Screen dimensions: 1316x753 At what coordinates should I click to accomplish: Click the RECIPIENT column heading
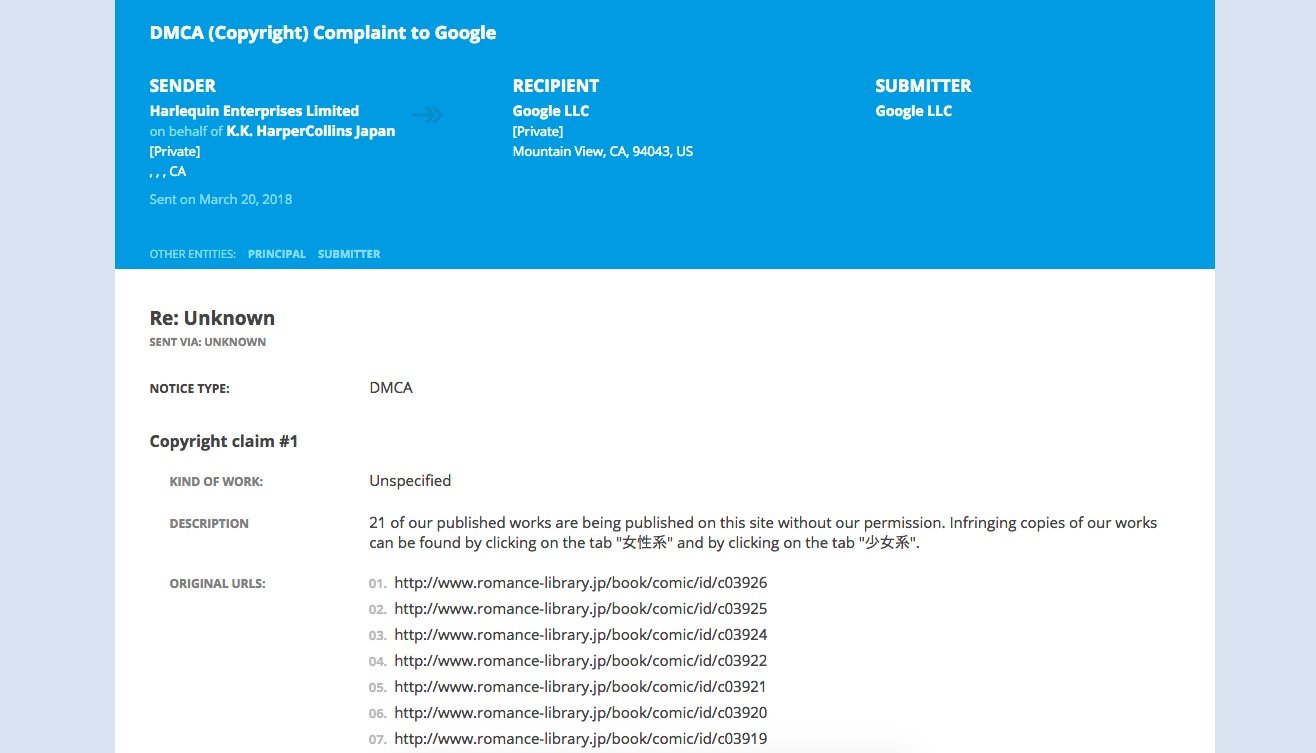[x=556, y=86]
